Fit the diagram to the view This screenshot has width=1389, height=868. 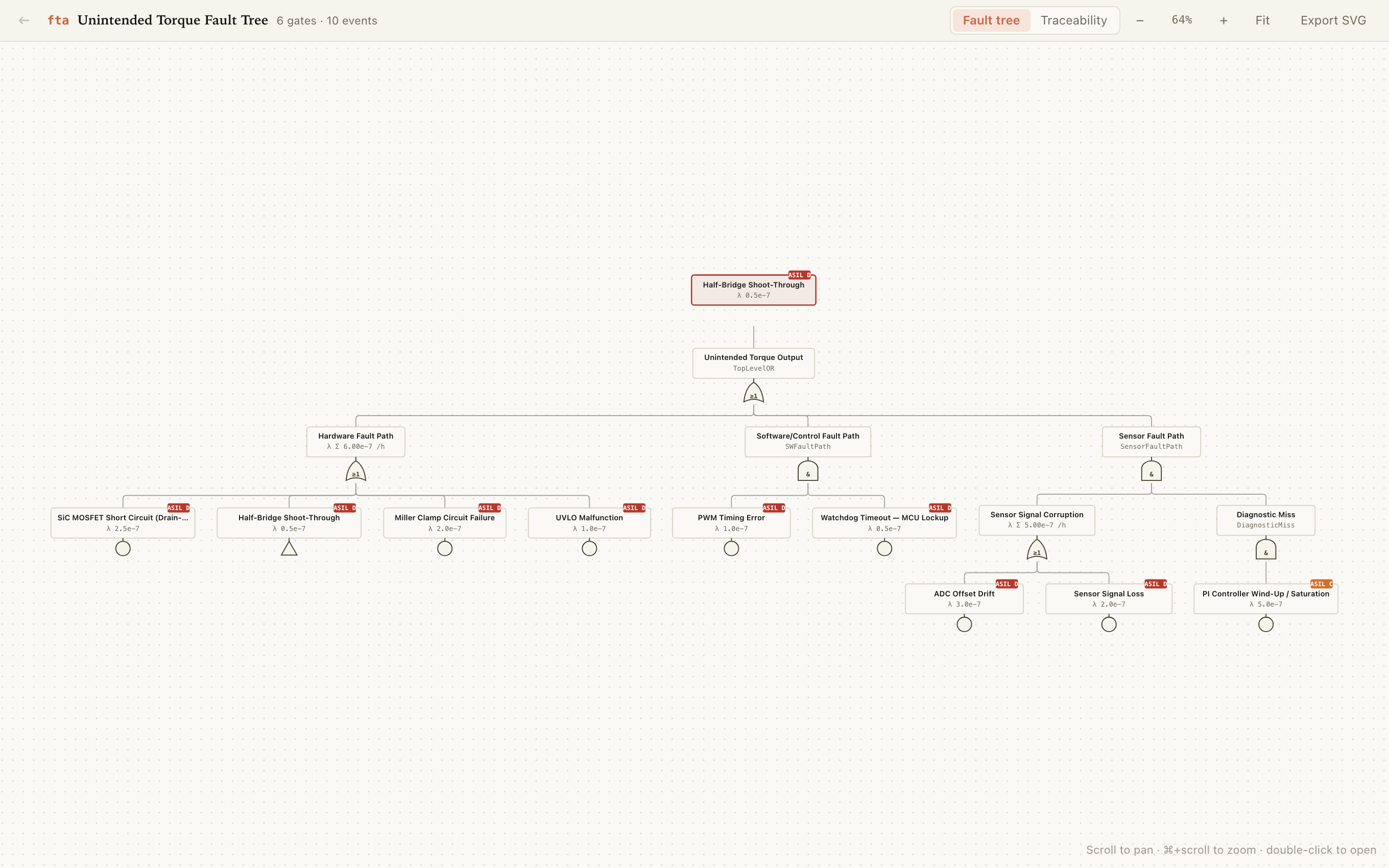tap(1262, 20)
